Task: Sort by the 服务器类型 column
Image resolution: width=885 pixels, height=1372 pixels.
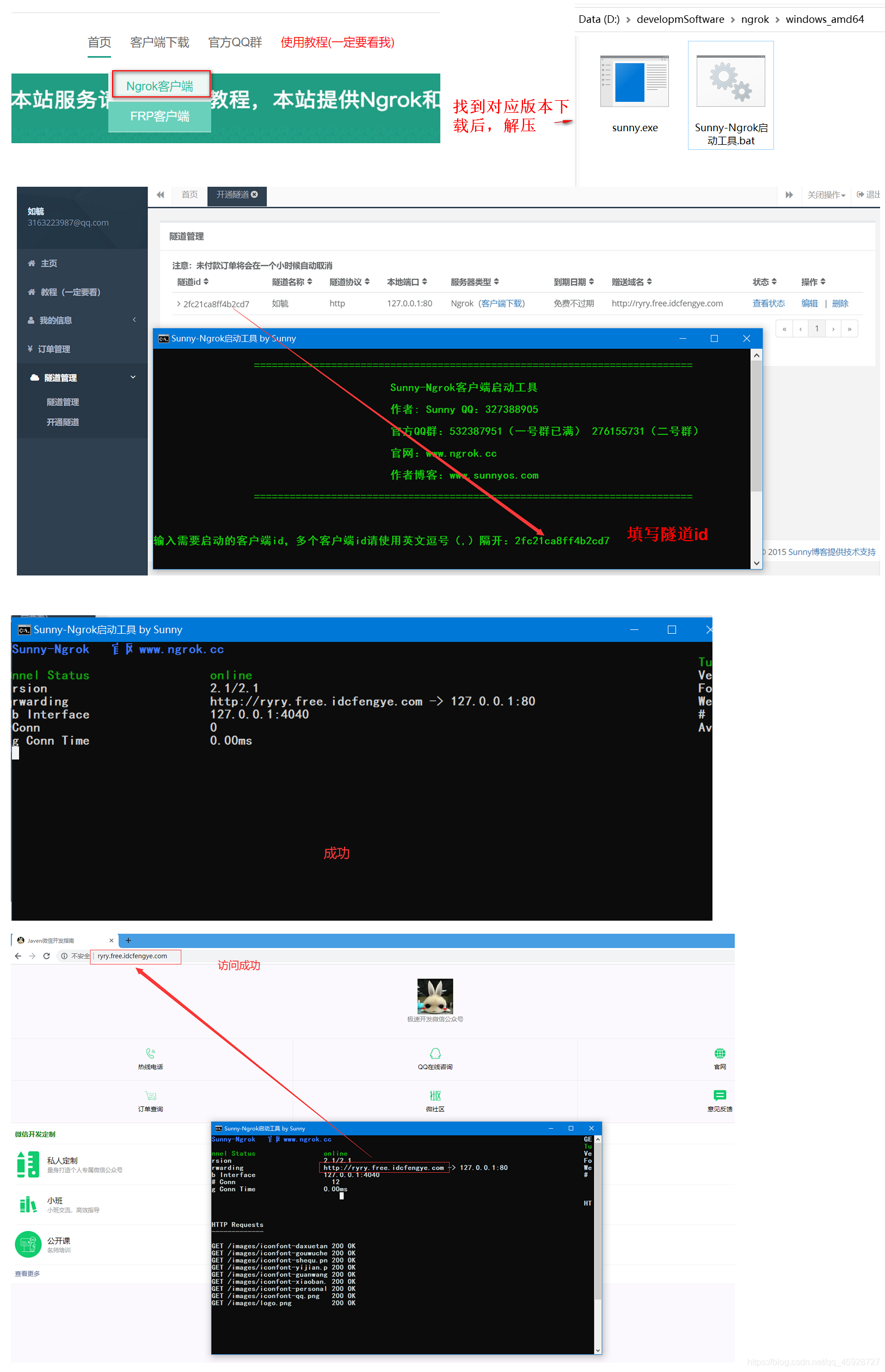Action: (475, 281)
